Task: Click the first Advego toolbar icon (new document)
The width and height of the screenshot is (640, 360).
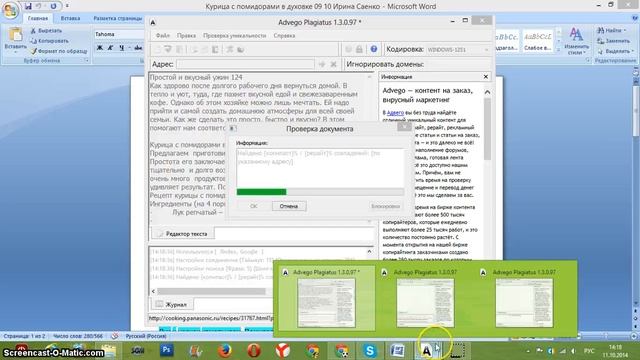Action: [x=157, y=49]
